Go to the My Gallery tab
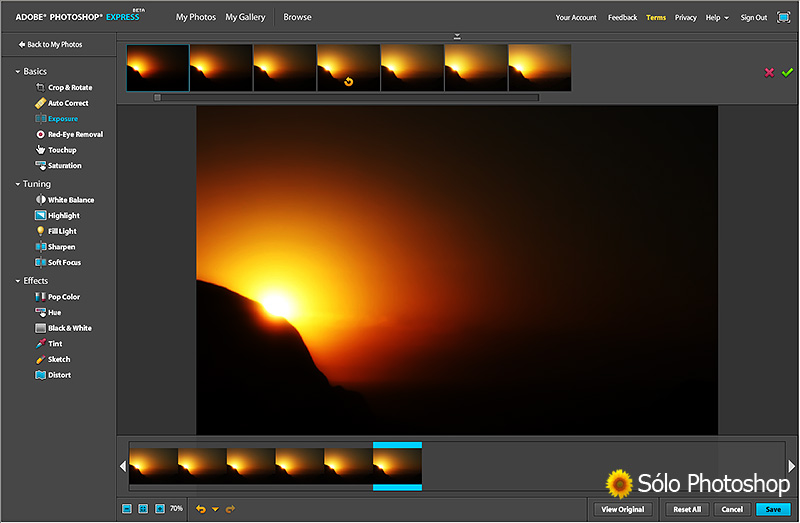 (245, 17)
